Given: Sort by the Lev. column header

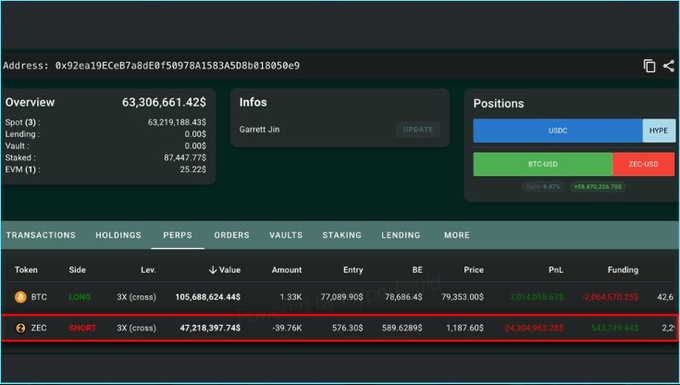Looking at the screenshot, I should [x=148, y=270].
